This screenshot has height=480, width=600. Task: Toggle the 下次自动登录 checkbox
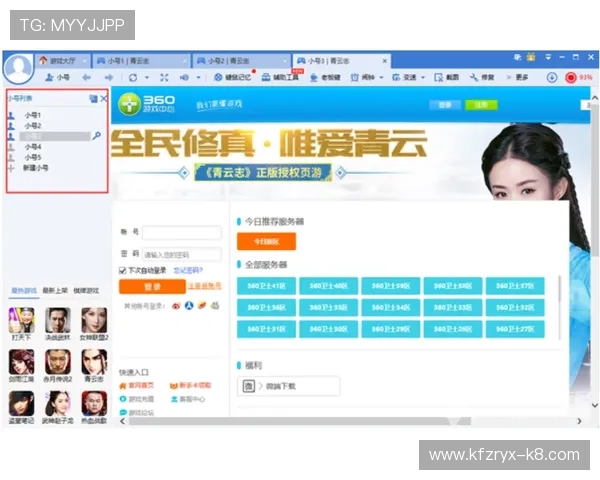[x=122, y=271]
